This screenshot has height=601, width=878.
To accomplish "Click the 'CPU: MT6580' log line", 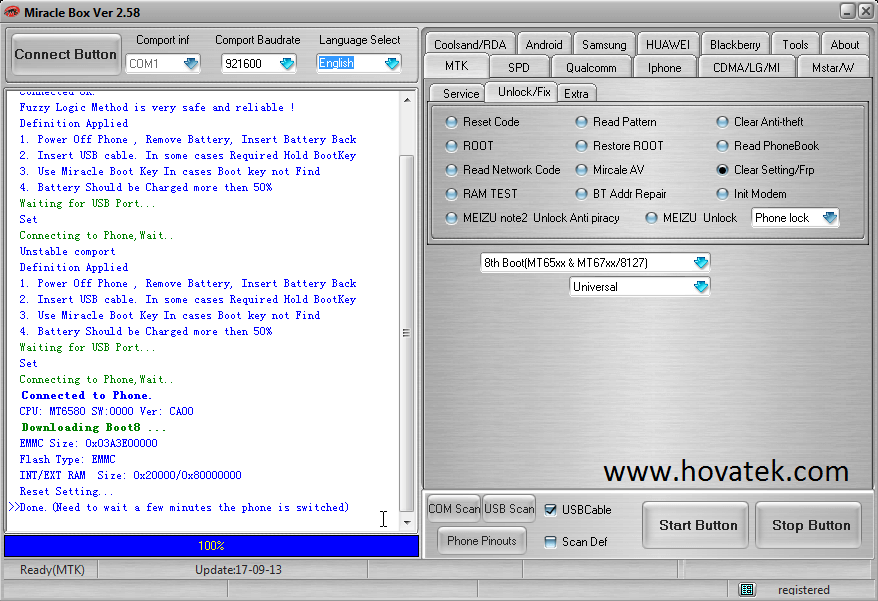I will tap(106, 411).
